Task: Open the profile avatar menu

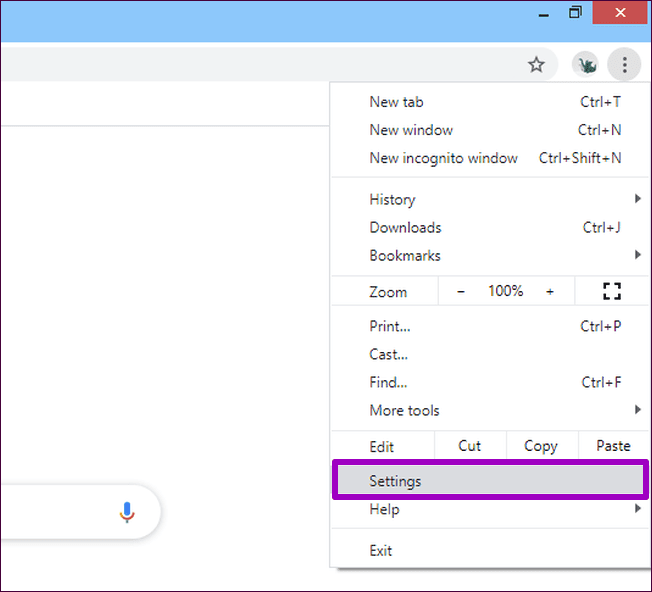Action: pos(585,65)
